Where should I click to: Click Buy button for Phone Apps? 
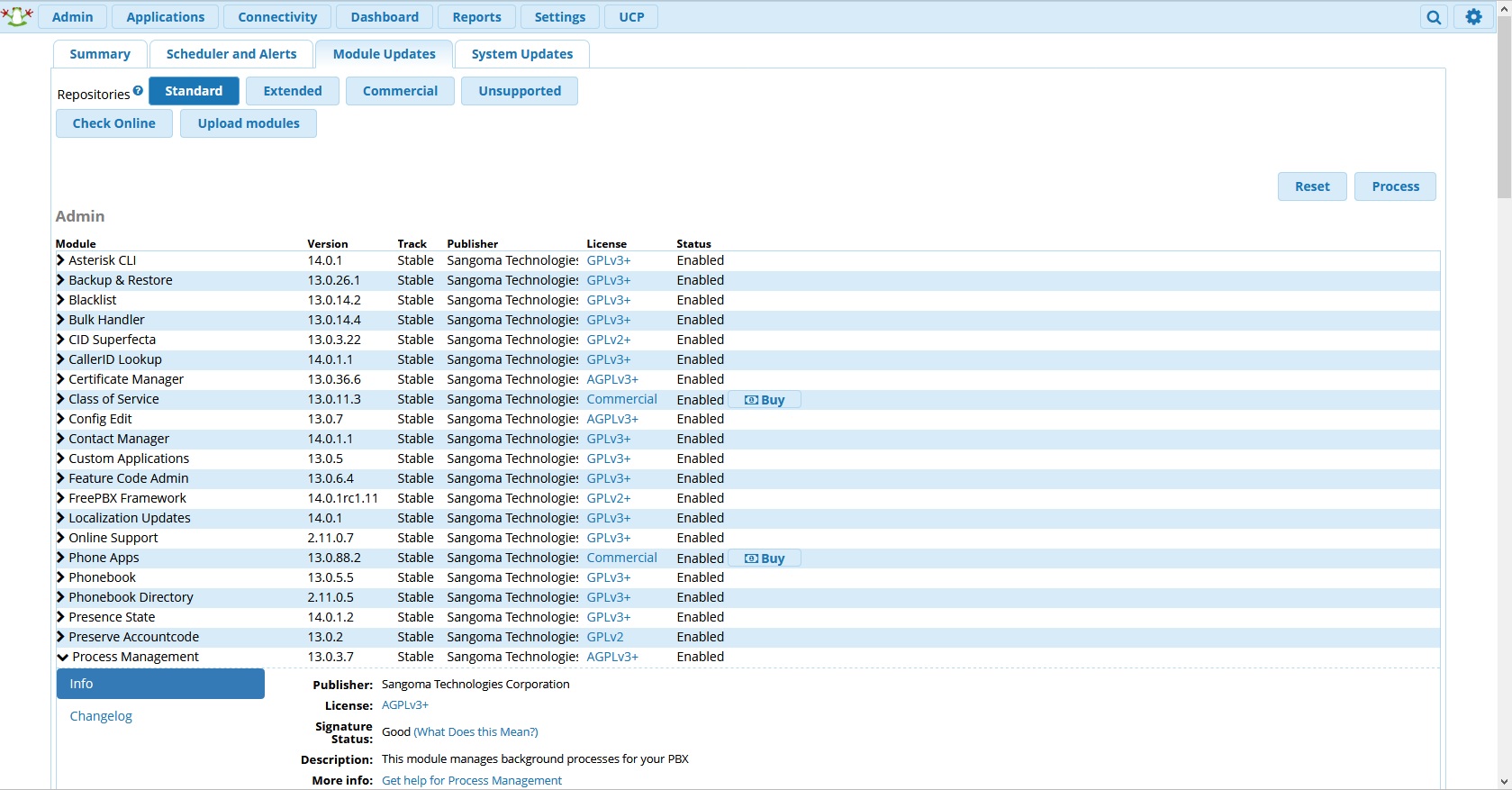[x=765, y=558]
